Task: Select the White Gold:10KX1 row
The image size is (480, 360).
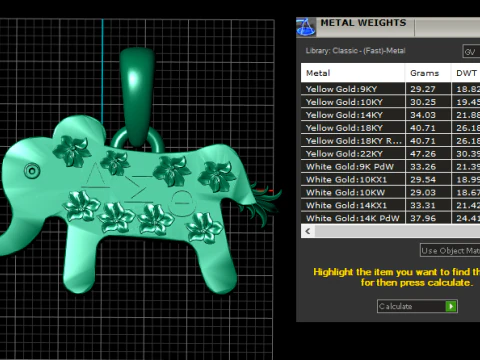Action: (390, 180)
